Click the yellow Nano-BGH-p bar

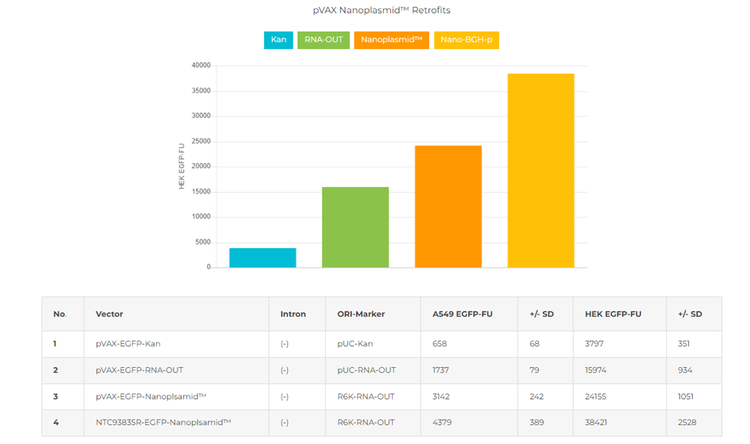point(541,170)
